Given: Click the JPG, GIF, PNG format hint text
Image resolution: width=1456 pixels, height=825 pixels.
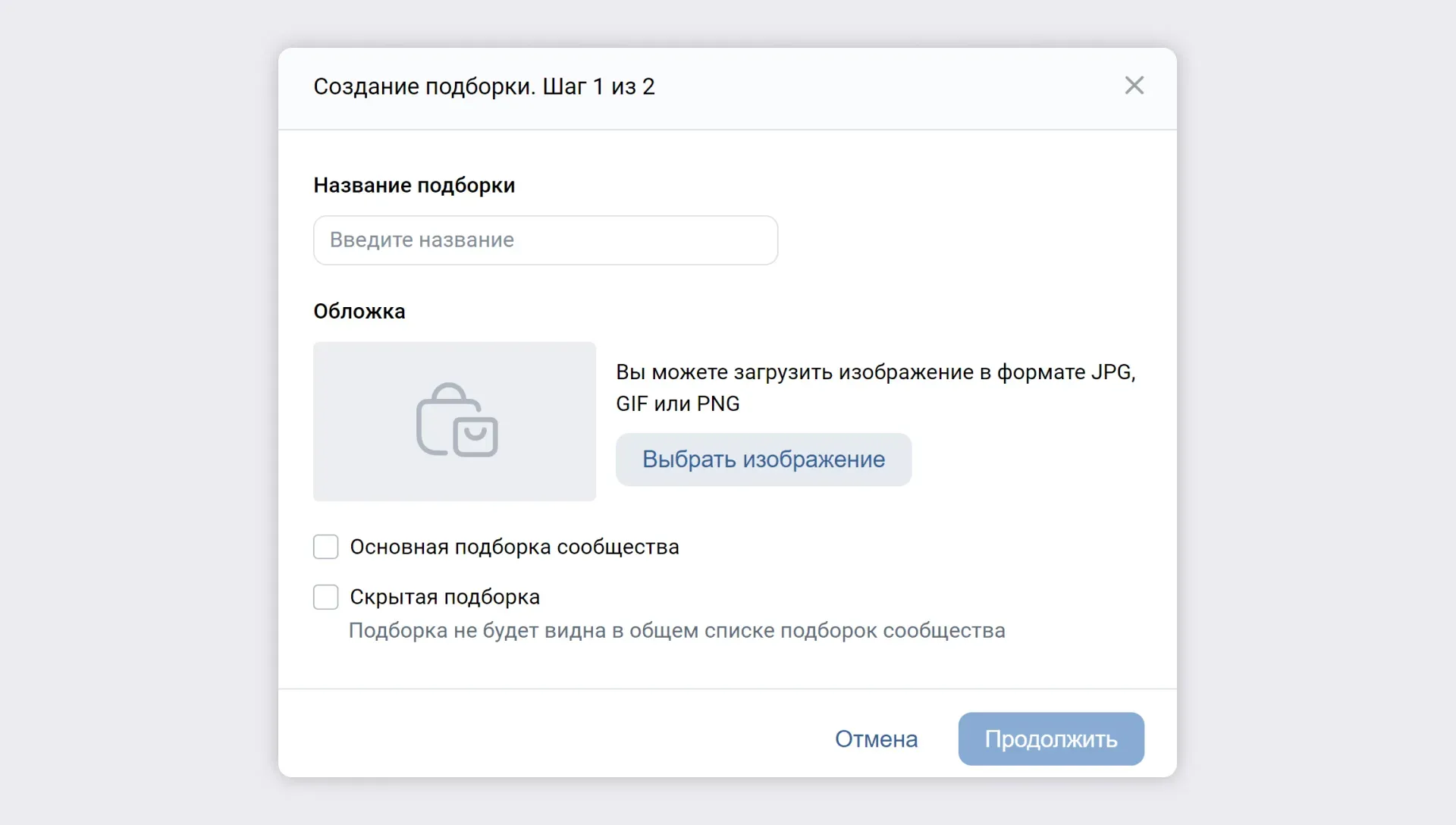Looking at the screenshot, I should [x=875, y=387].
